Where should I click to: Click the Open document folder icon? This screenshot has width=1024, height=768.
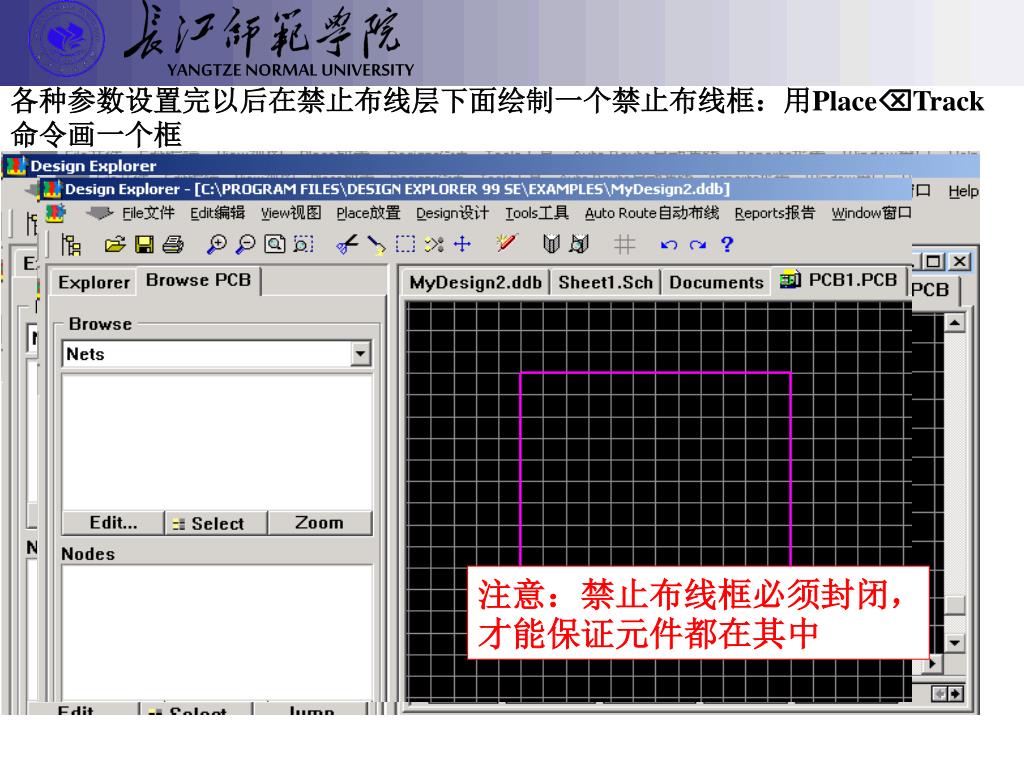(x=115, y=245)
